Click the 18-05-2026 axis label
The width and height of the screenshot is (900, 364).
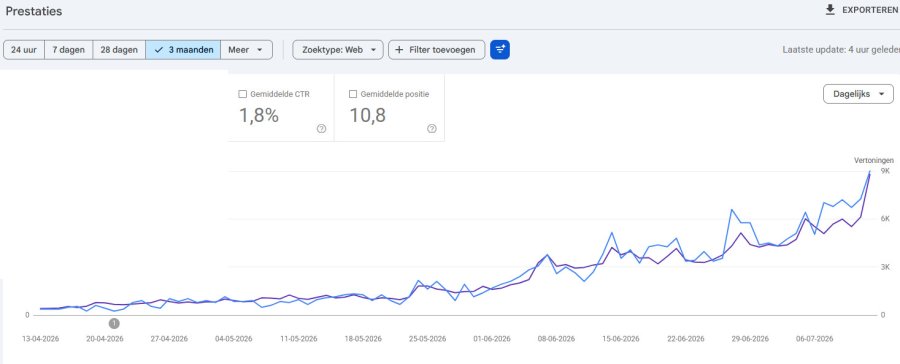[363, 339]
